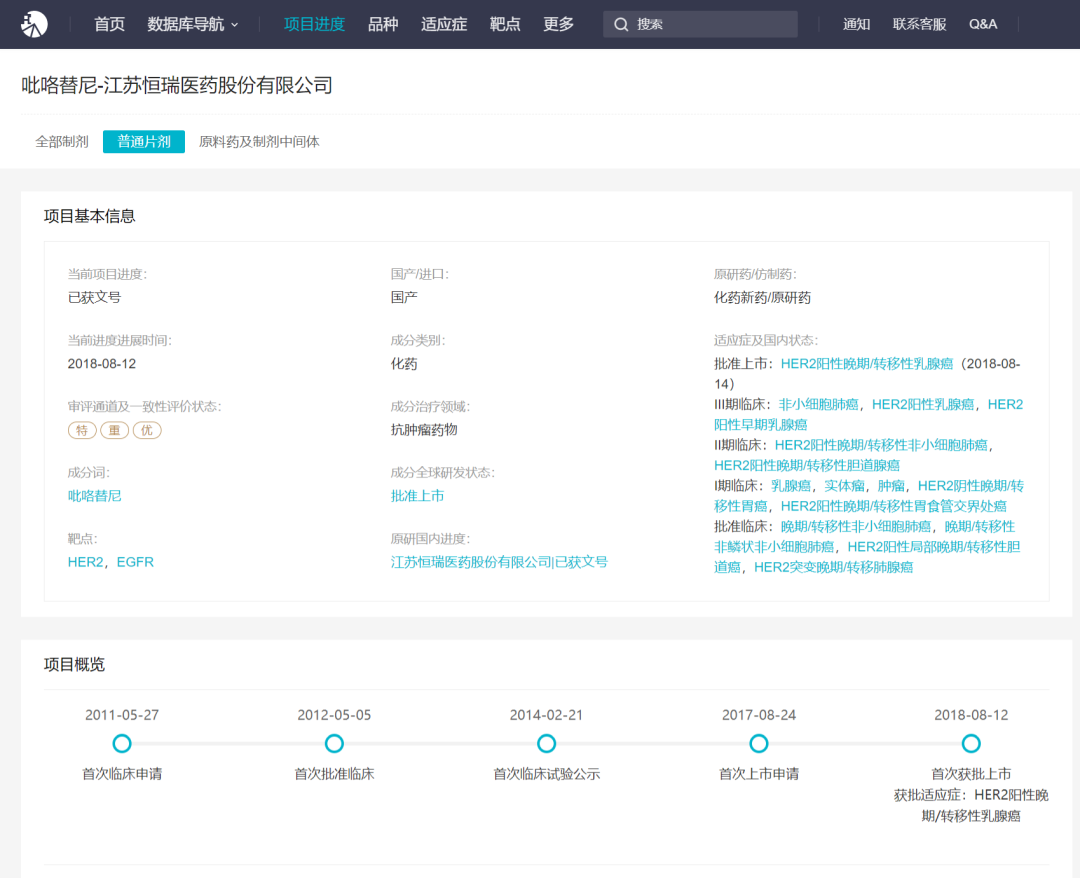Open the 乳腺癌 phase I link
This screenshot has width=1080, height=878.
791,485
